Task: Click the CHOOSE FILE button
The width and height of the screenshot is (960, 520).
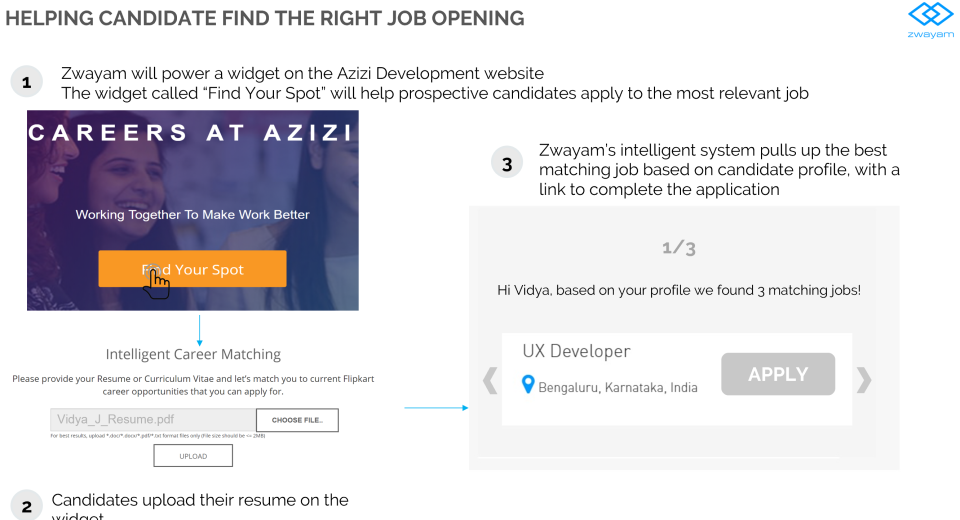Action: click(297, 420)
